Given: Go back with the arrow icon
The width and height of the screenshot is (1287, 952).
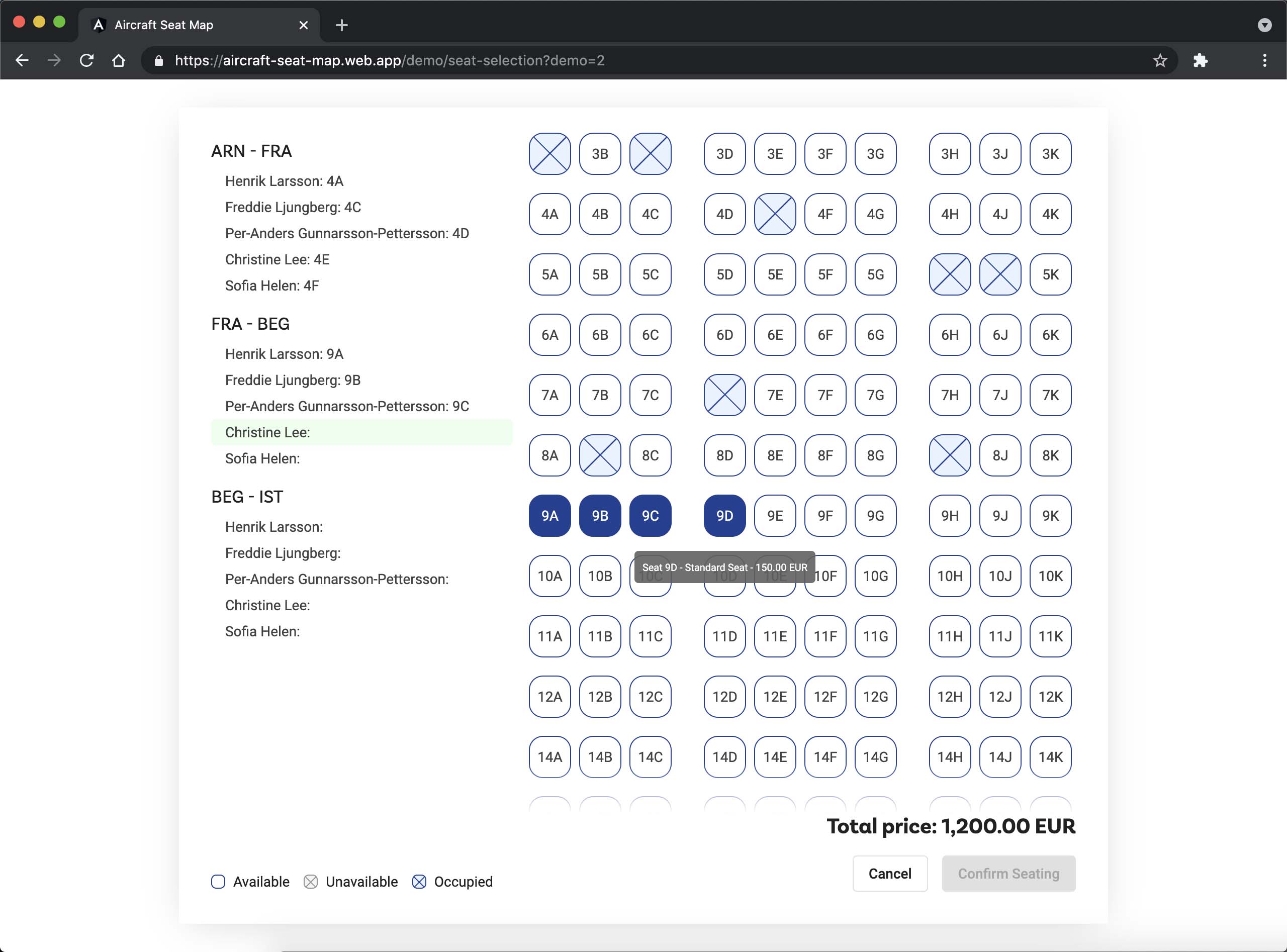Looking at the screenshot, I should click(x=23, y=60).
